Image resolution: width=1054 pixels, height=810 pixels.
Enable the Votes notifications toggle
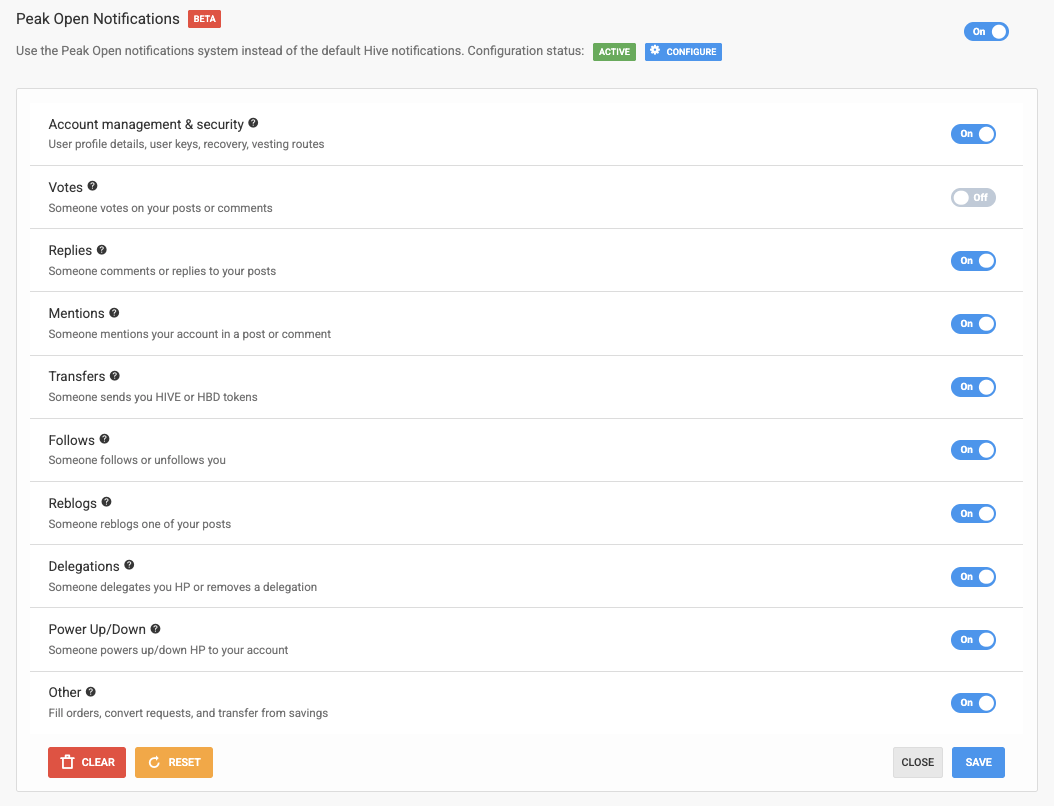coord(973,197)
